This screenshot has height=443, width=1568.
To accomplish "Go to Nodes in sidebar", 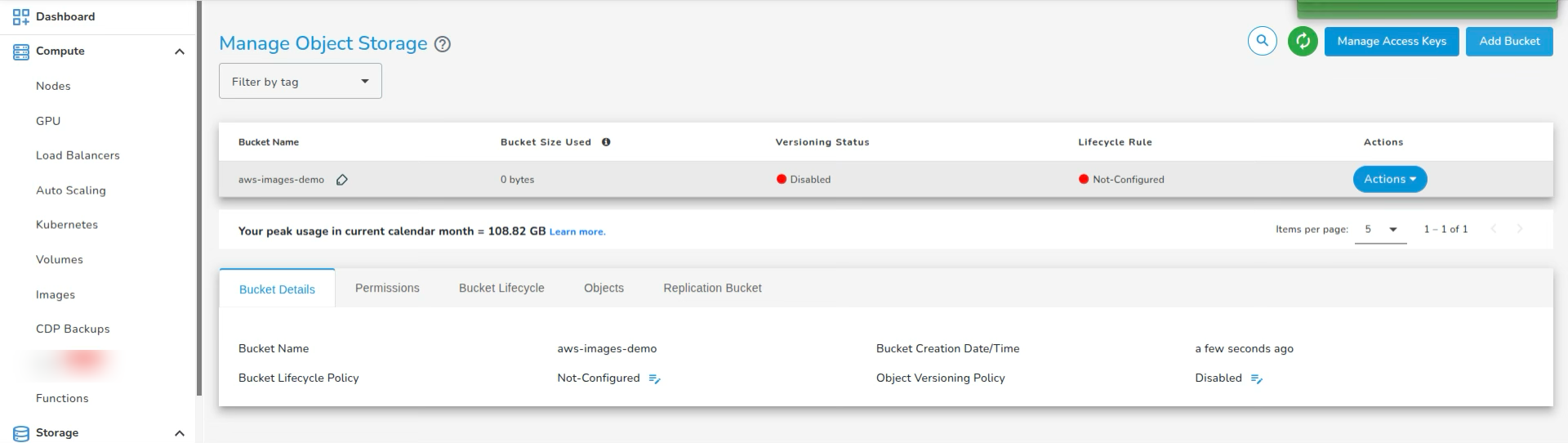I will point(53,86).
